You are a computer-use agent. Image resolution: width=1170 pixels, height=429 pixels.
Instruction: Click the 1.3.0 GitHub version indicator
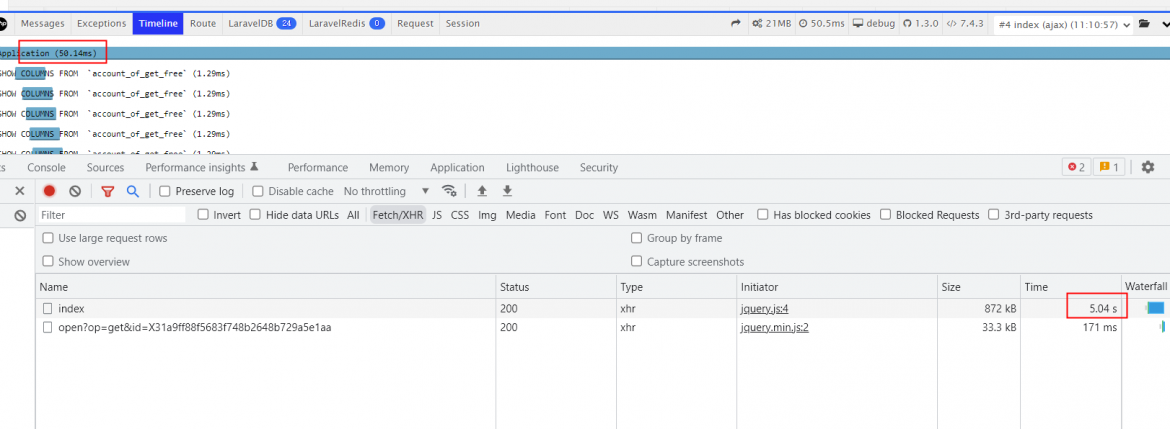pos(921,23)
